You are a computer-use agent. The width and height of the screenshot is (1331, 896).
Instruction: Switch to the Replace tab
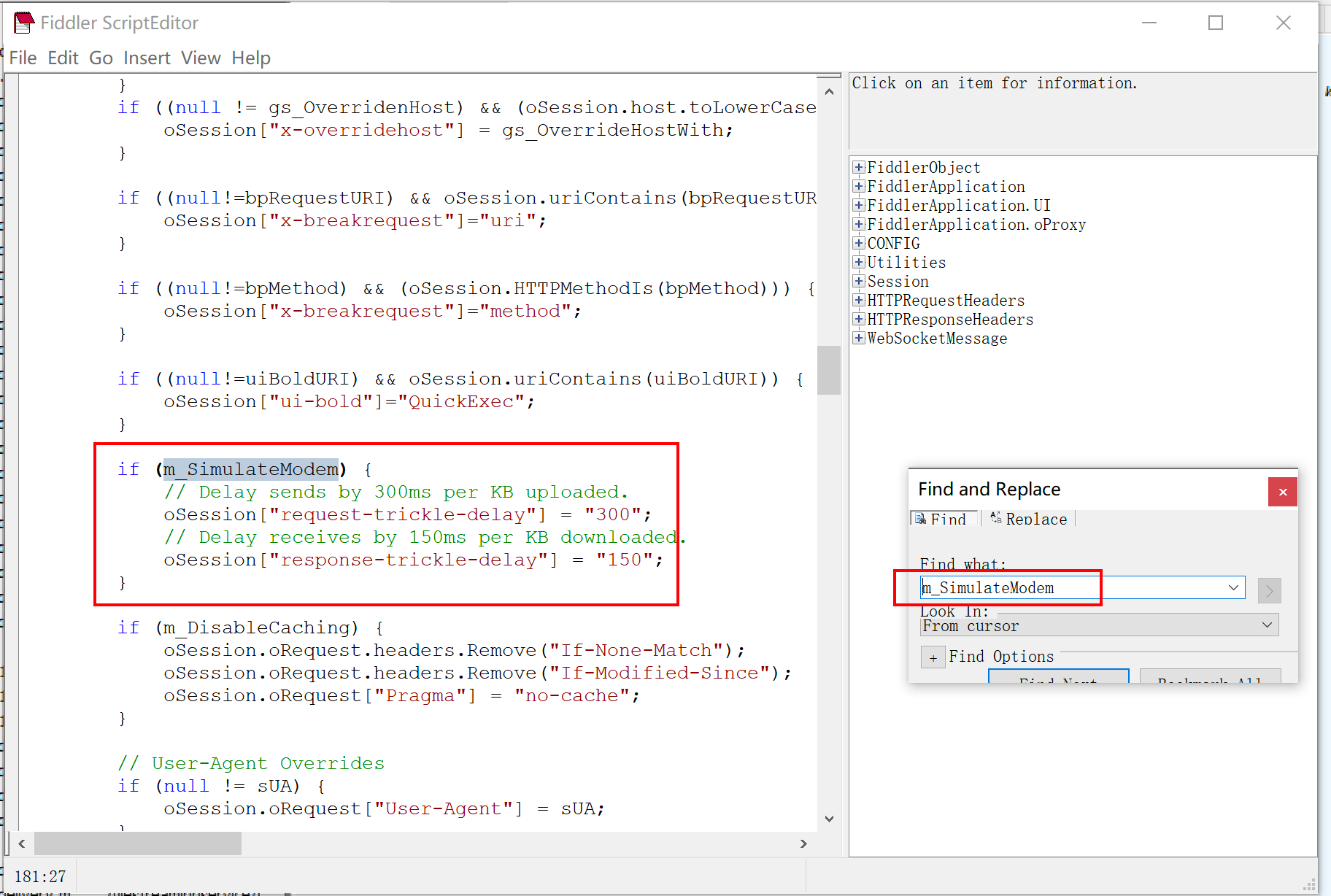tap(1029, 519)
